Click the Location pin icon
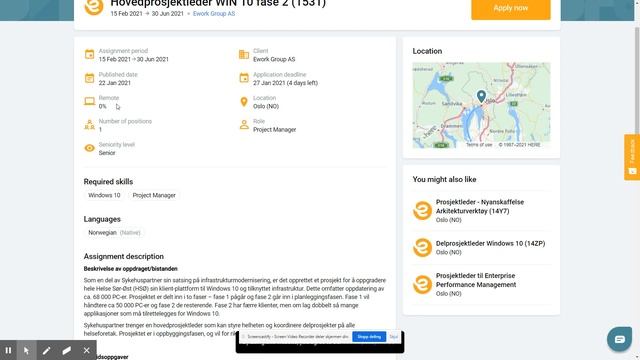 point(244,102)
